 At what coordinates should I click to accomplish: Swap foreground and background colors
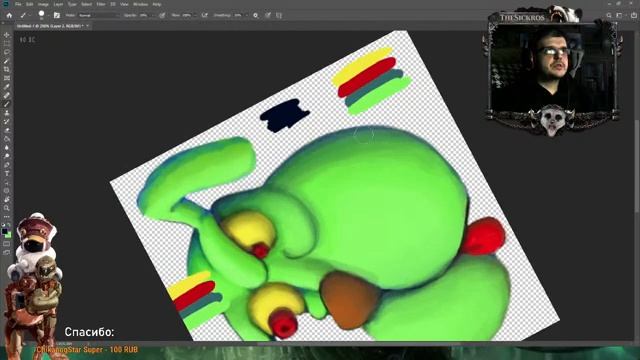pyautogui.click(x=9, y=225)
